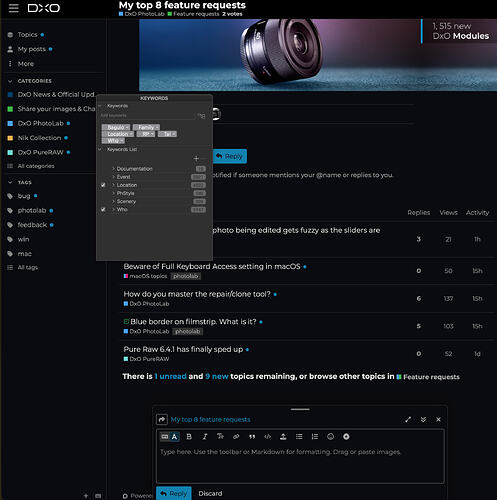Open the emoji picker in composer
Image resolution: width=497 pixels, height=500 pixels.
pyautogui.click(x=330, y=437)
